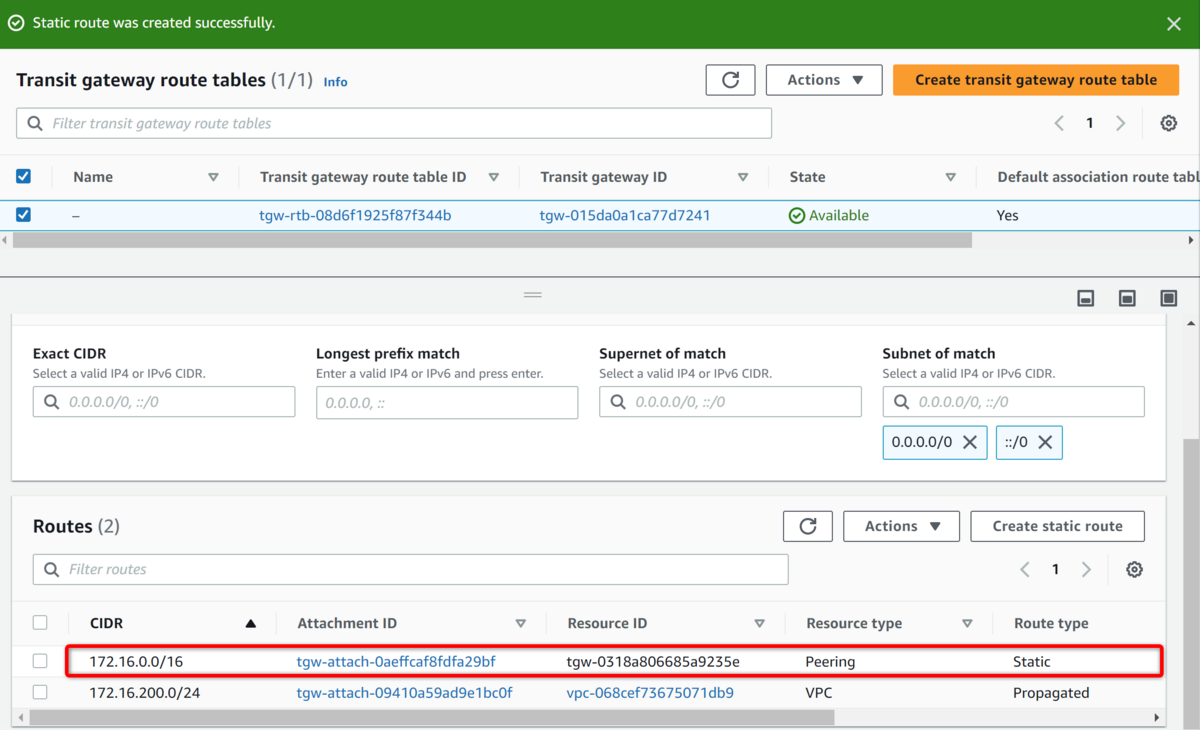This screenshot has height=730, width=1200.
Task: Sort by Name column
Action: point(213,177)
